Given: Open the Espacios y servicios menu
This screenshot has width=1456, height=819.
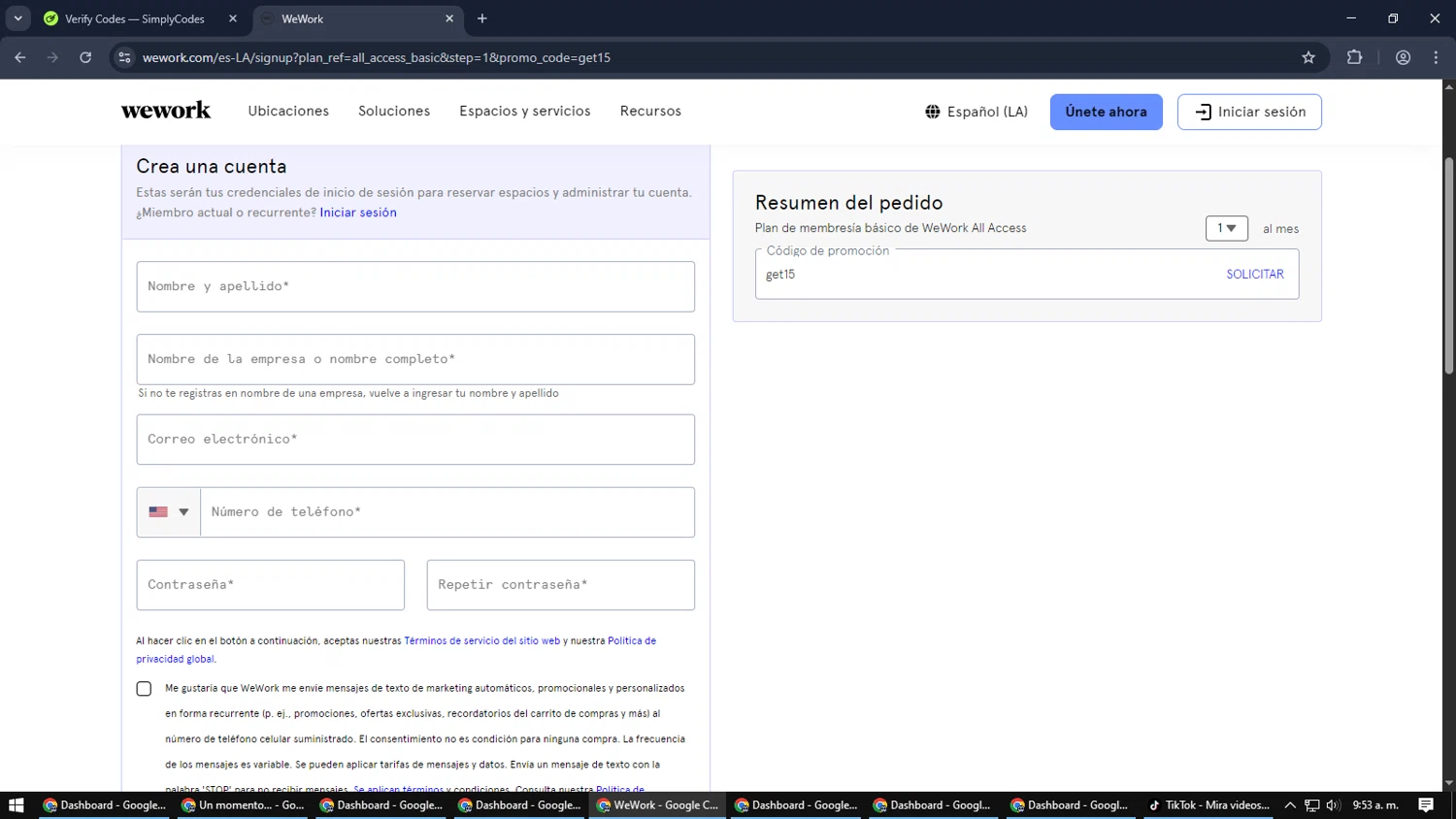Looking at the screenshot, I should [525, 112].
